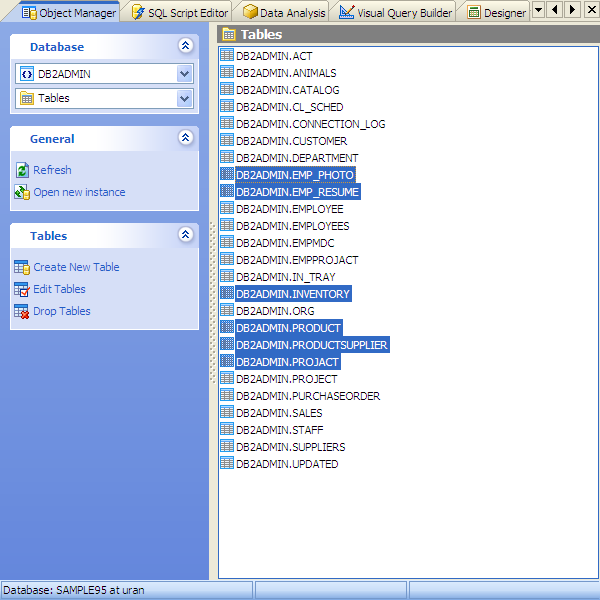Viewport: 600px width, 600px height.
Task: Click the Edit Tables icon
Action: (22, 289)
